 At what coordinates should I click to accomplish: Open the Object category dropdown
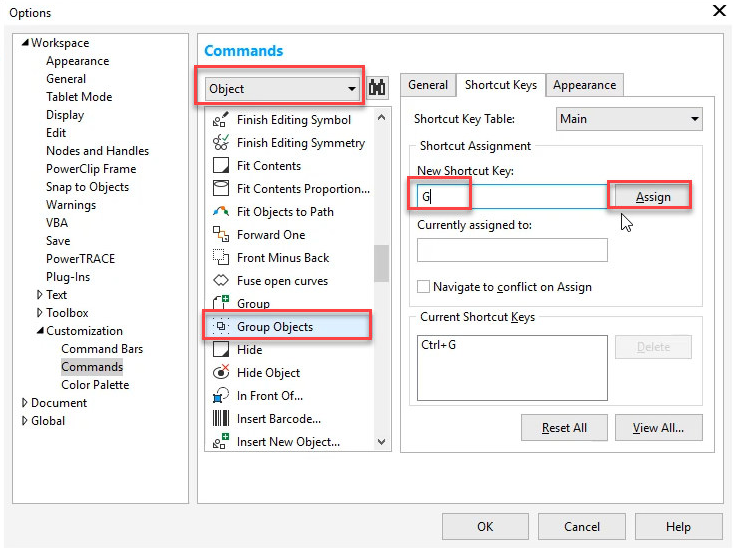(x=281, y=89)
